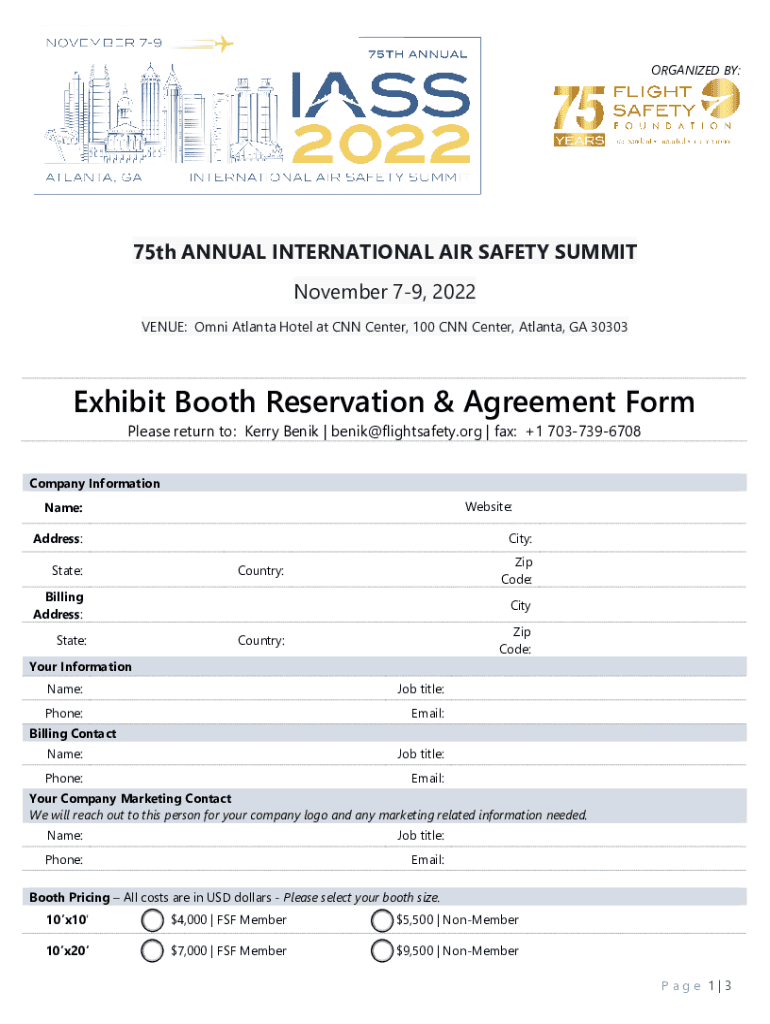Click the Exhibit Booth Reservation & Agreement Form heading

tap(384, 402)
